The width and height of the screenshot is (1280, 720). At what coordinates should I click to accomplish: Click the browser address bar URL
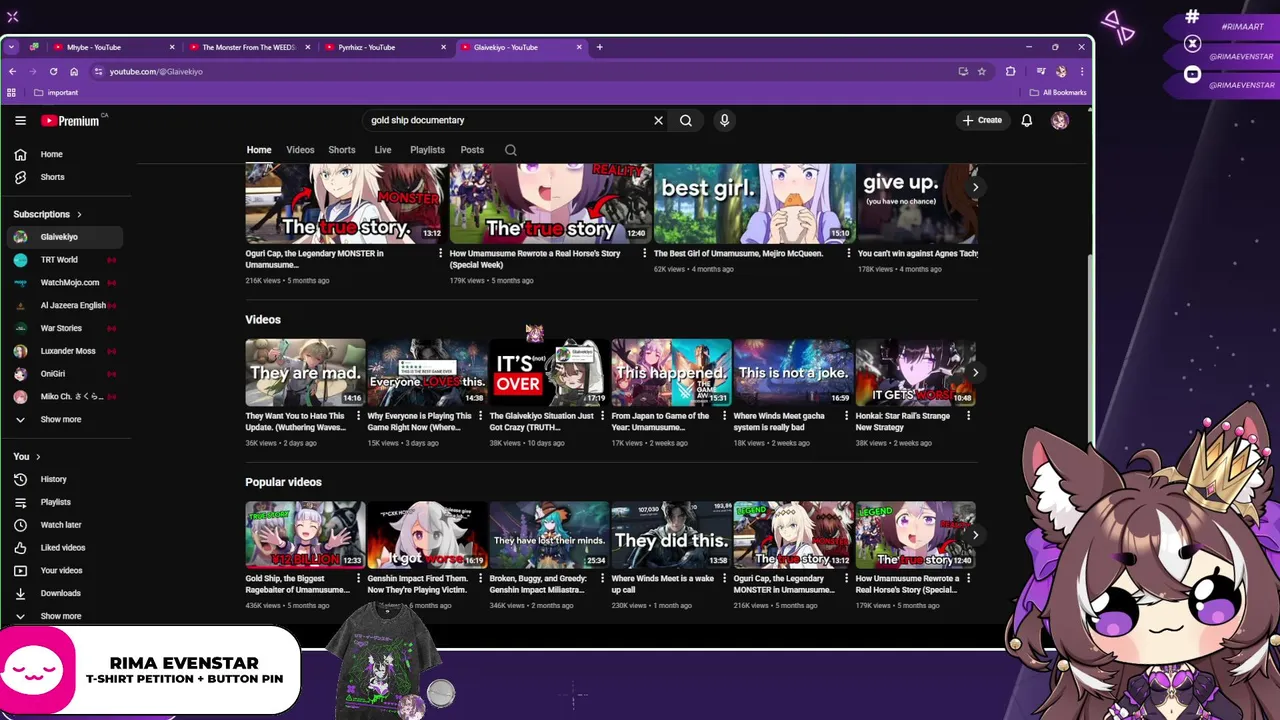pyautogui.click(x=156, y=71)
